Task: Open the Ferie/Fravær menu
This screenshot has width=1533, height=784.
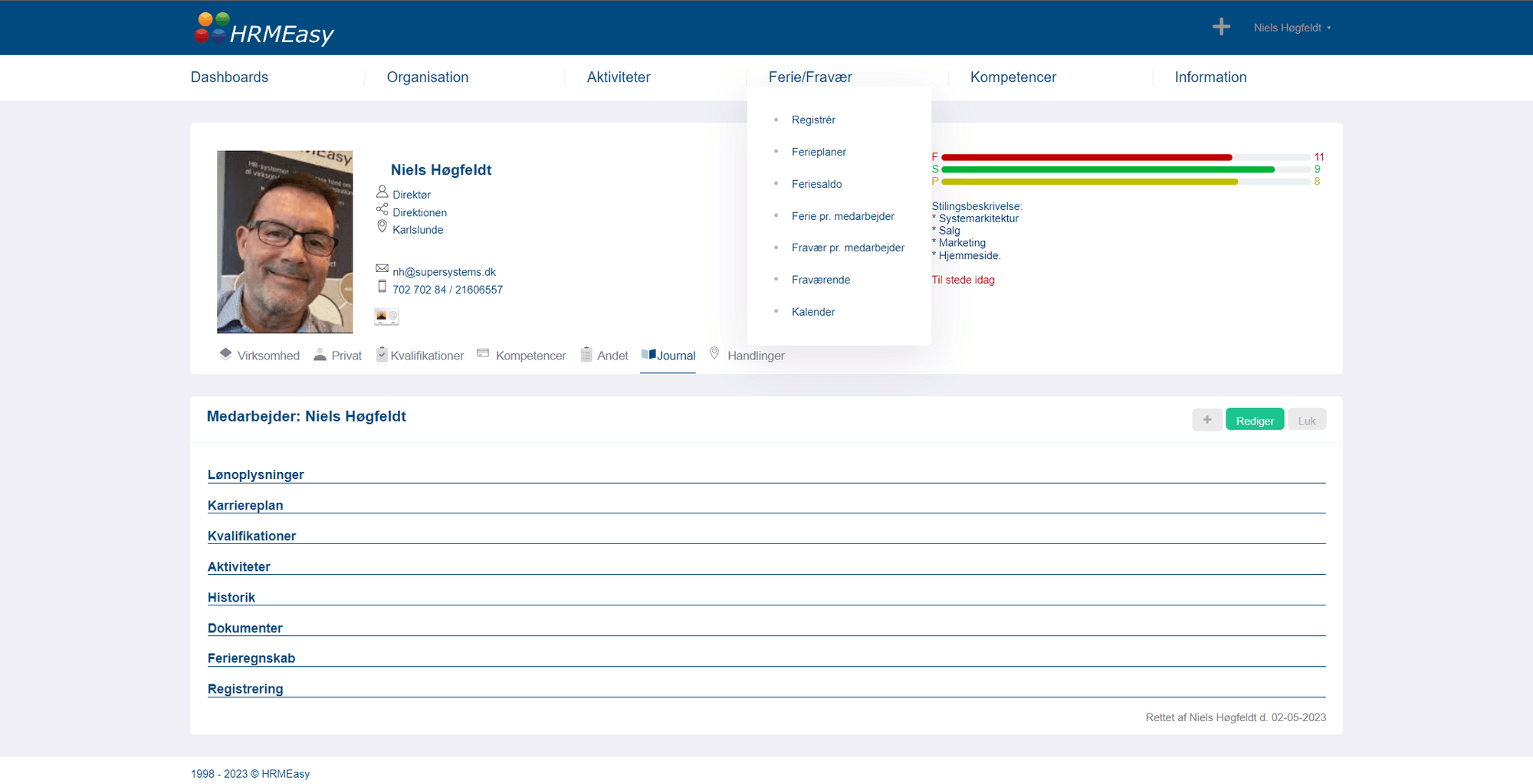Action: 810,77
